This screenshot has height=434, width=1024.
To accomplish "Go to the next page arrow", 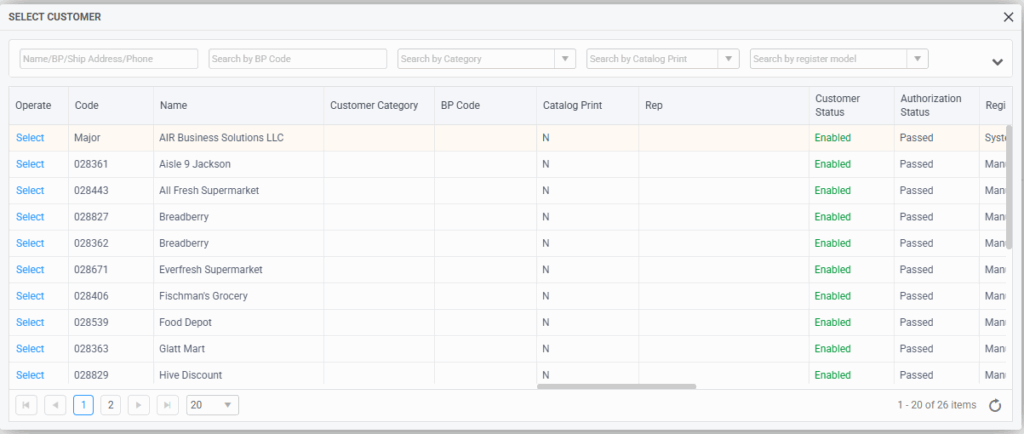I will 139,405.
